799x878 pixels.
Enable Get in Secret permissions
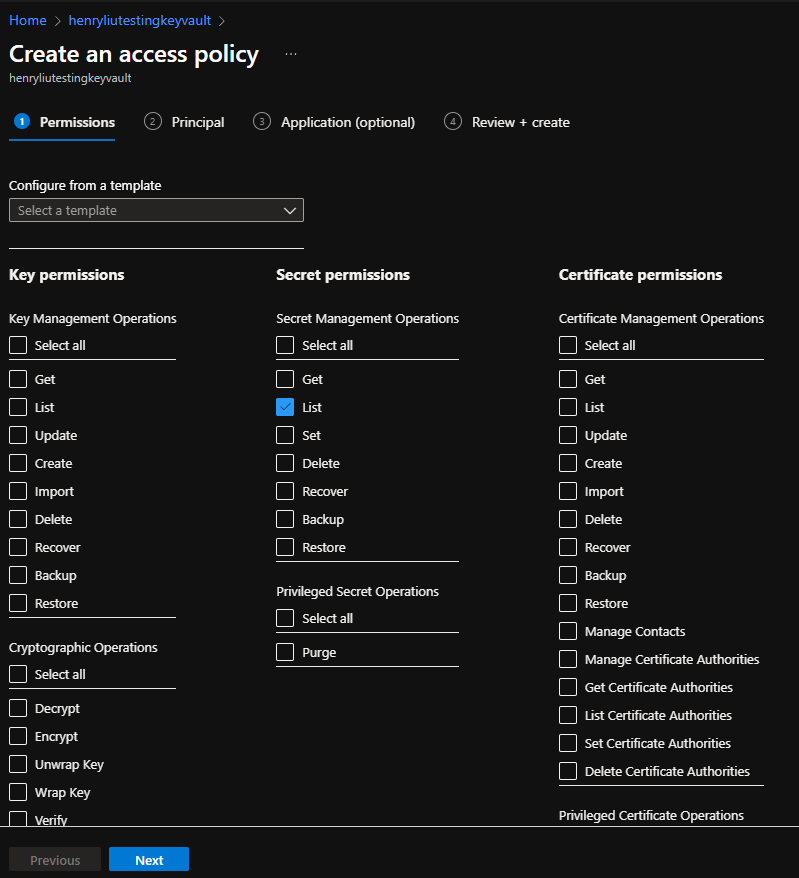coord(285,379)
